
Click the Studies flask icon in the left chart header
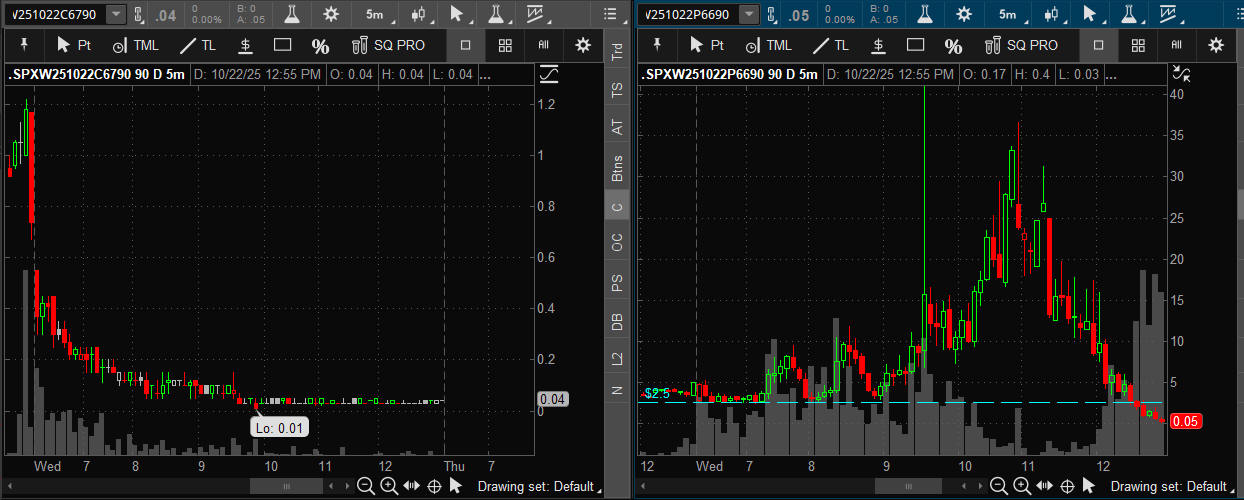(291, 14)
